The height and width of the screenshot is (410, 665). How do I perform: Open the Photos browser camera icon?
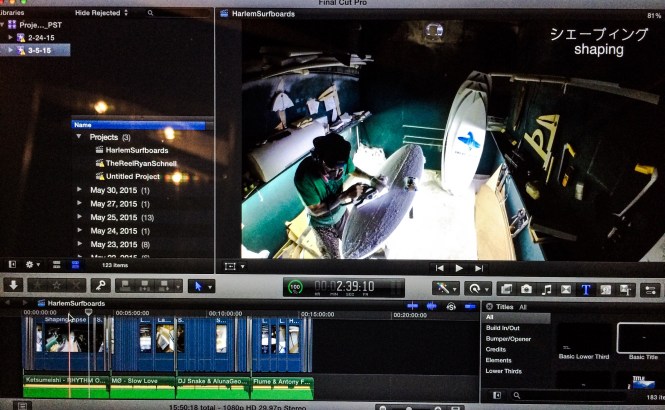click(x=527, y=289)
